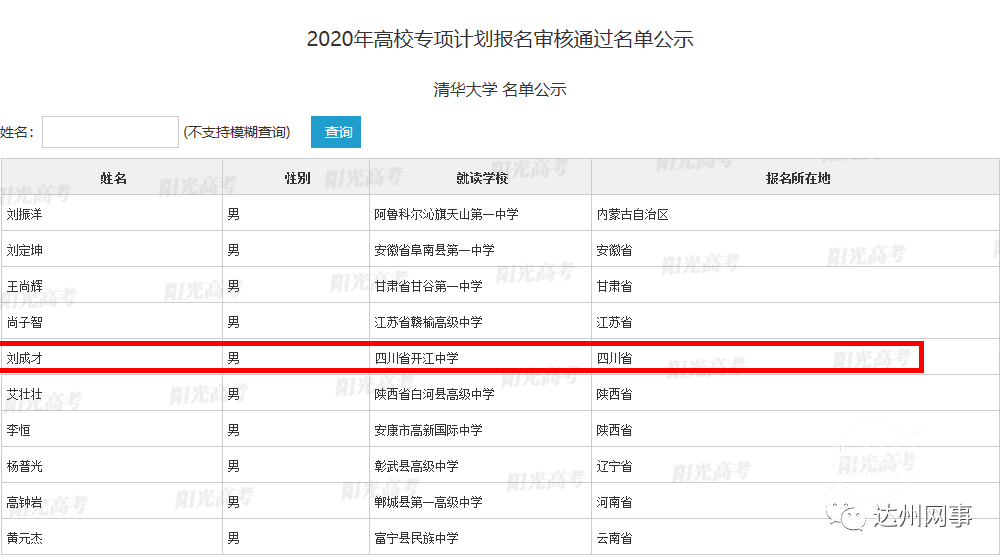Click location 江苏省
Image resolution: width=1005 pixels, height=560 pixels.
point(614,322)
